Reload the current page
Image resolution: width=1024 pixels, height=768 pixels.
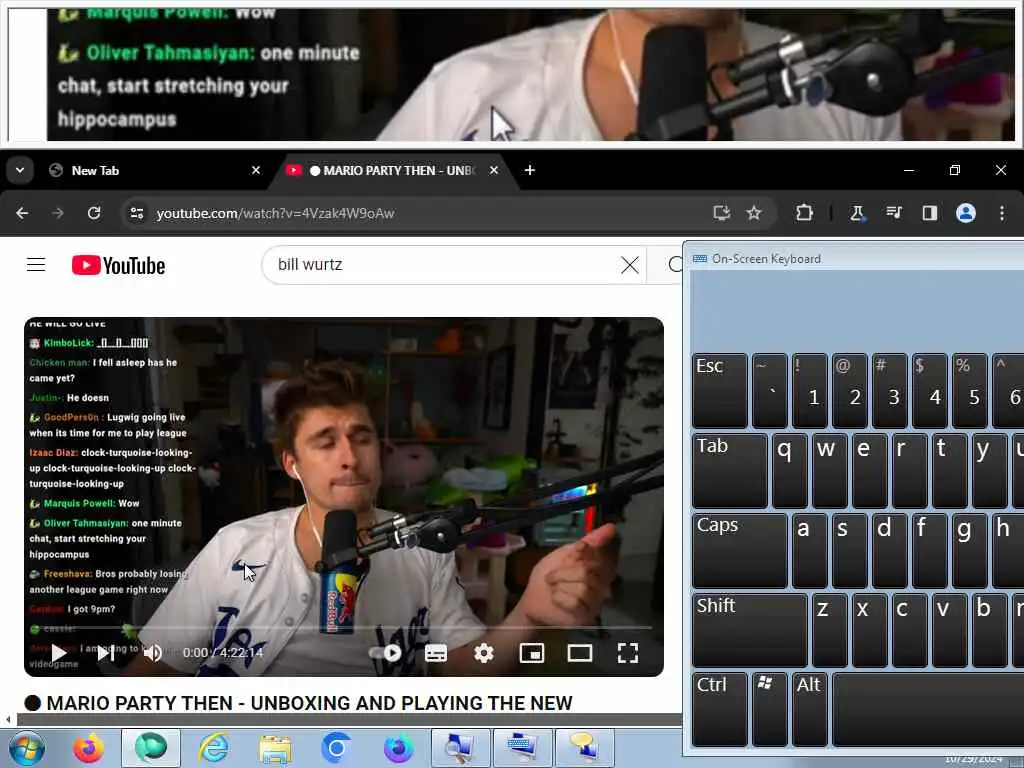[x=94, y=213]
